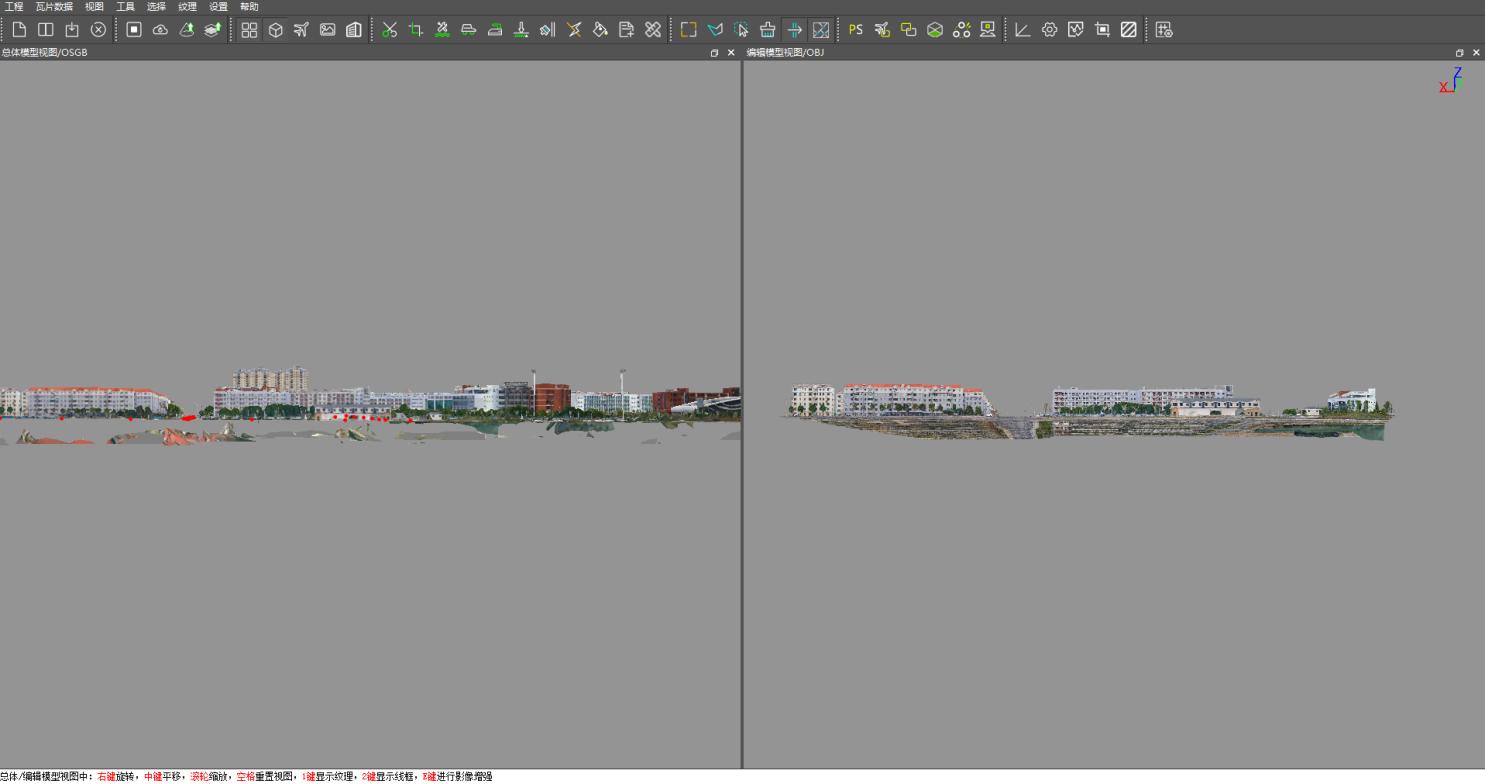Open the 工具 menu
The height and width of the screenshot is (784, 1485).
[x=125, y=6]
